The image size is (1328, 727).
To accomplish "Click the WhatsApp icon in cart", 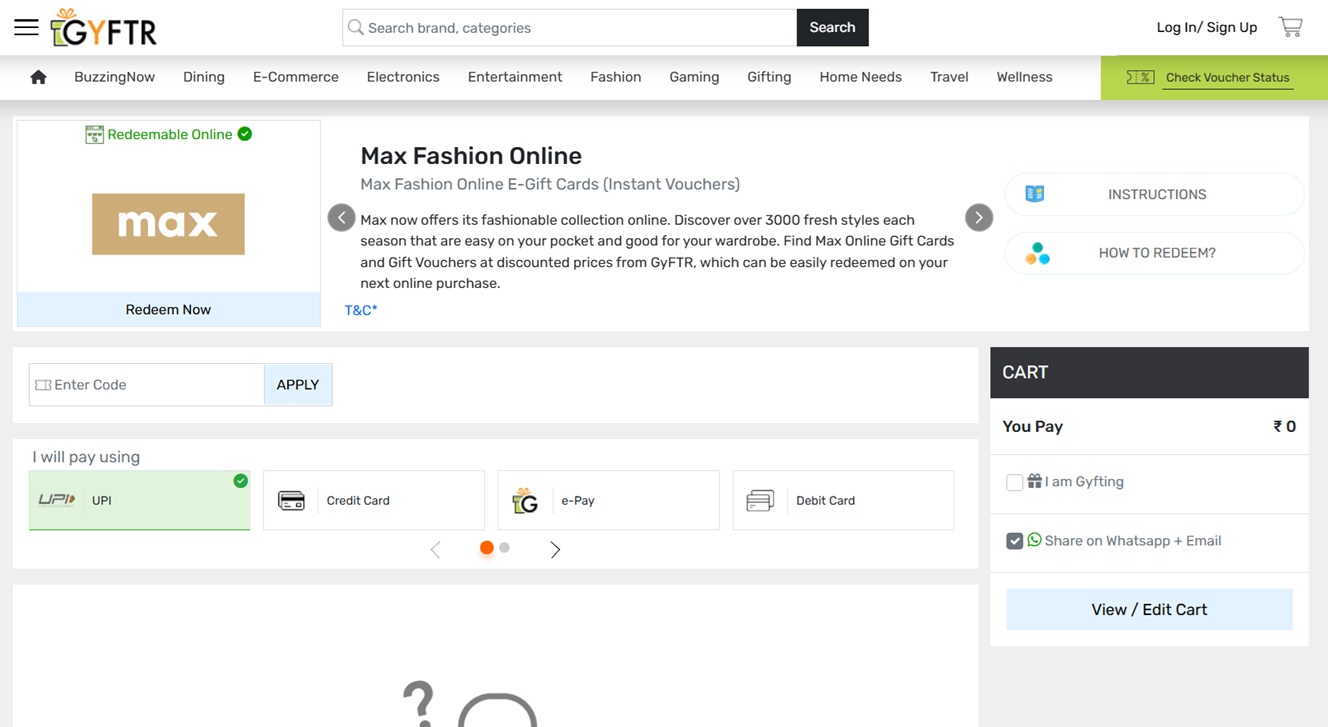I will tap(1034, 540).
